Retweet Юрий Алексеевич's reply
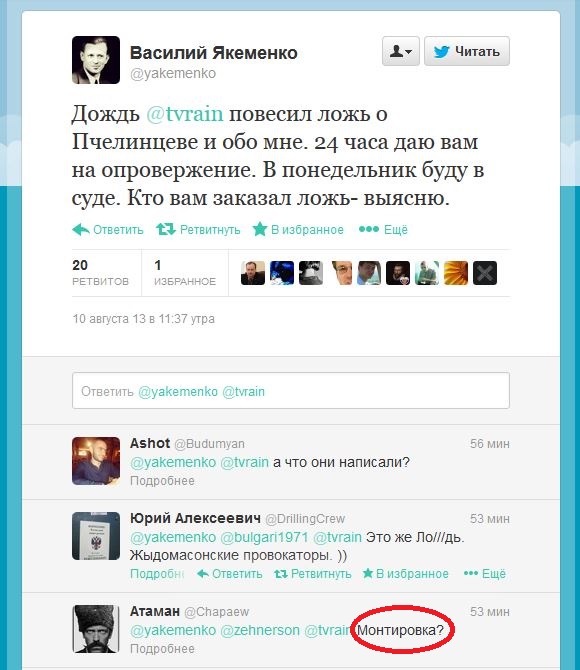This screenshot has height=670, width=580. pos(313,574)
